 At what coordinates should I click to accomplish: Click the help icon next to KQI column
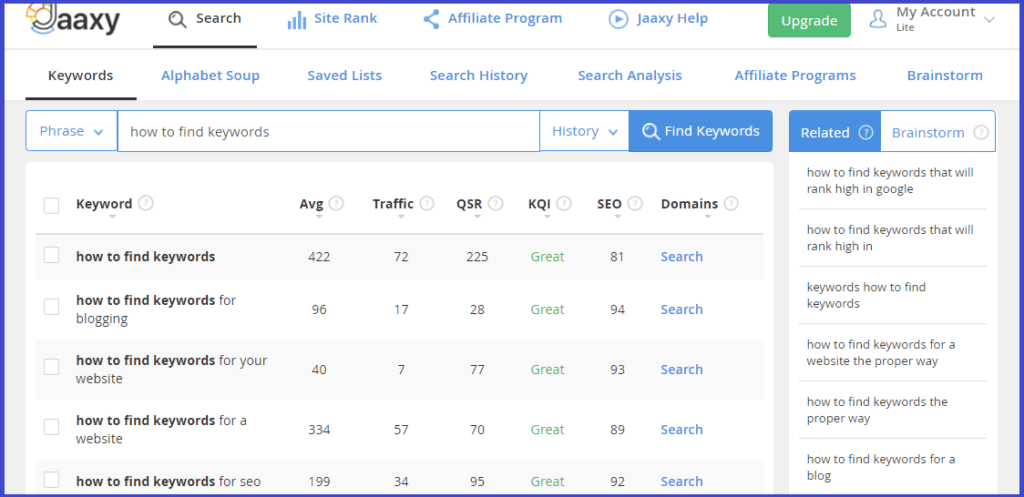tap(564, 203)
